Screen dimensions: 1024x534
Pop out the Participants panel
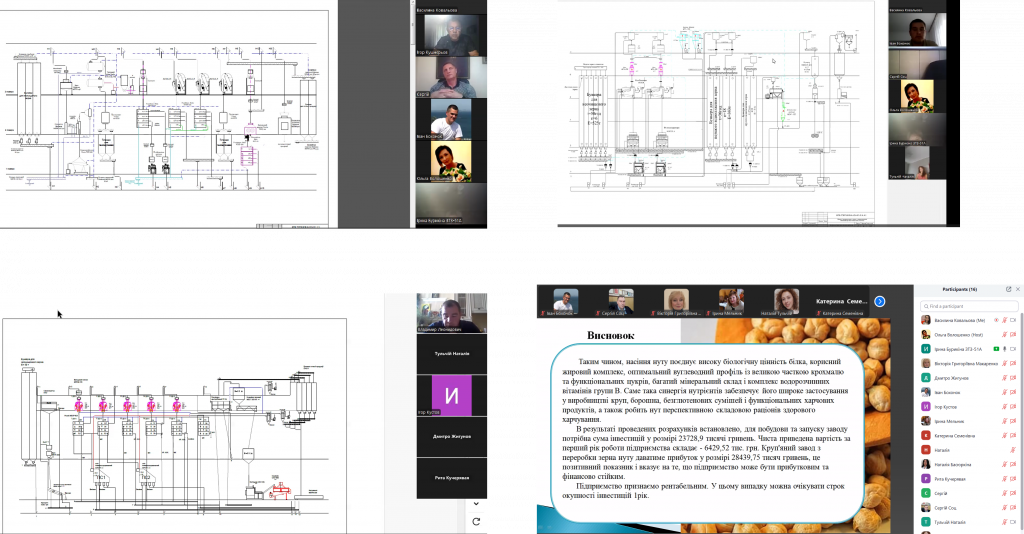(x=1008, y=289)
